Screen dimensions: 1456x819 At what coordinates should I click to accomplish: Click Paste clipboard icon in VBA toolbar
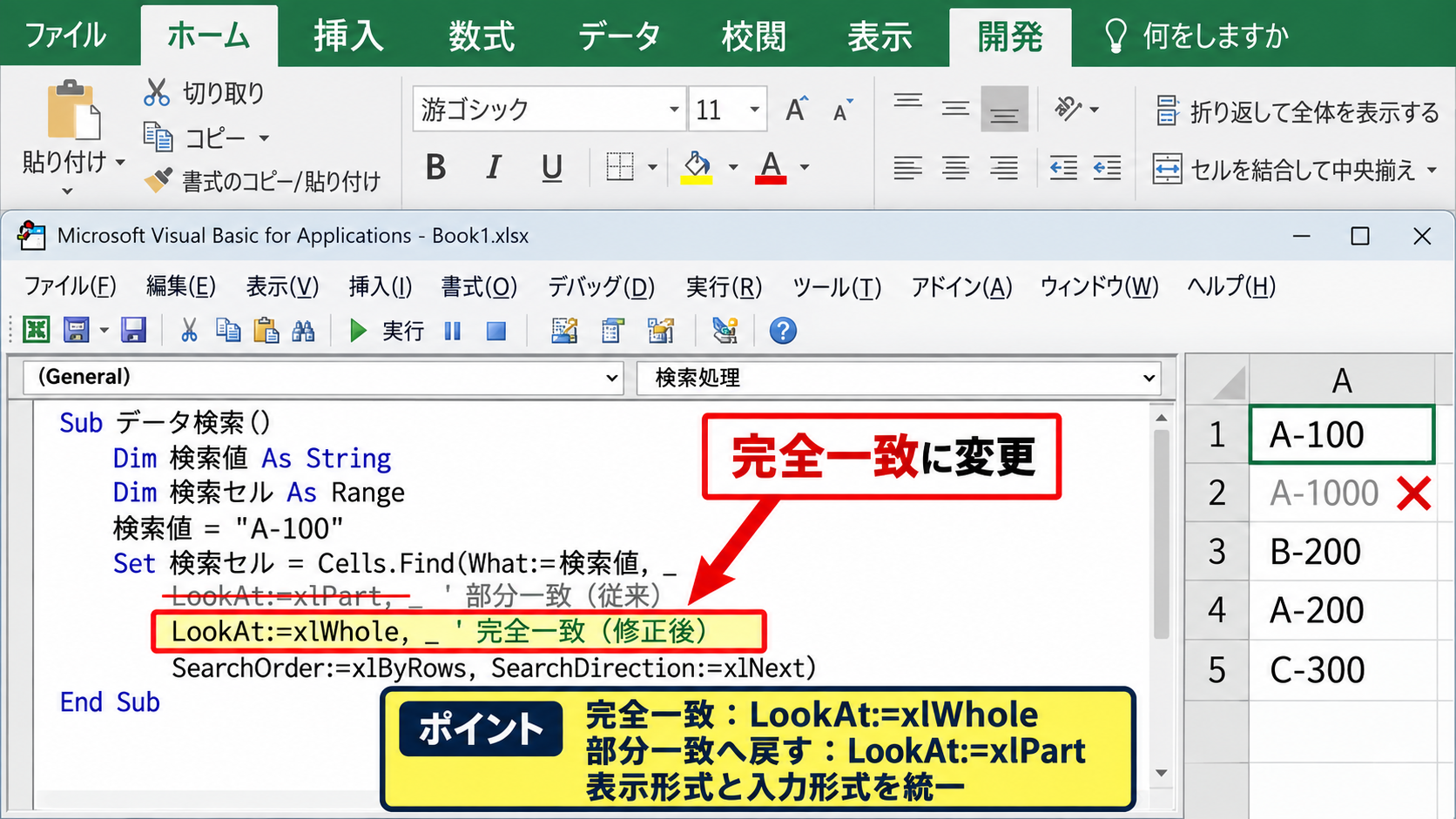[266, 330]
